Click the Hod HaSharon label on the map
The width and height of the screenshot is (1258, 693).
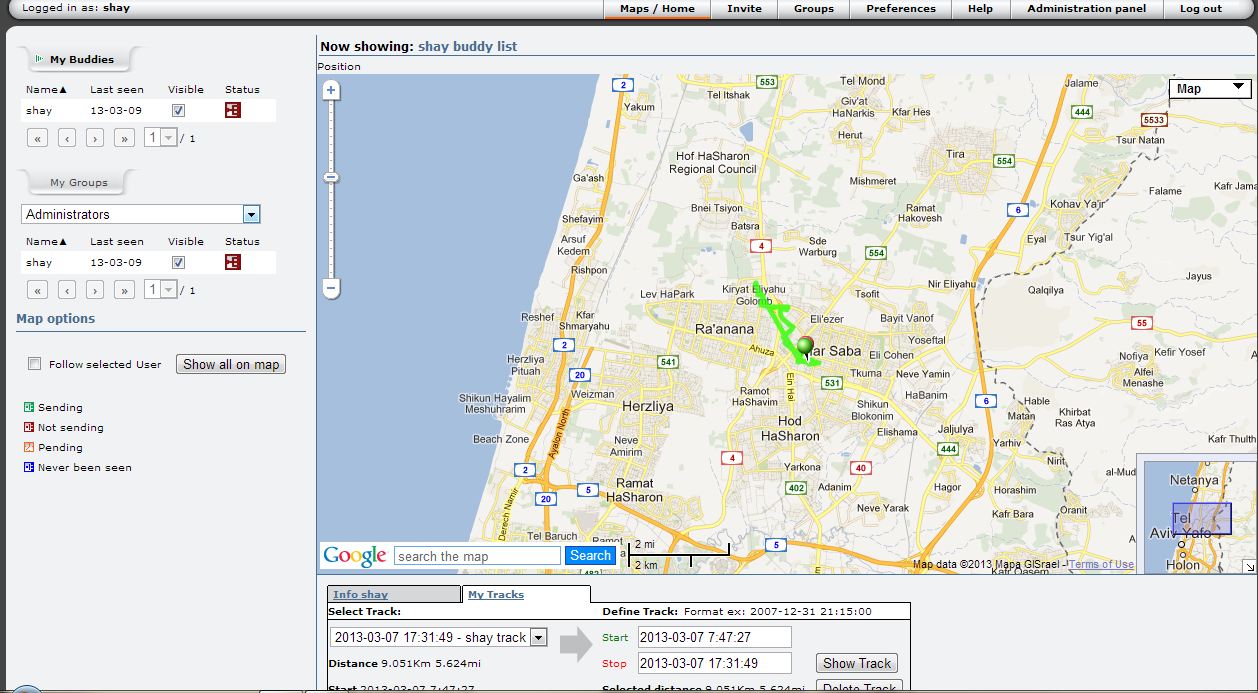790,428
